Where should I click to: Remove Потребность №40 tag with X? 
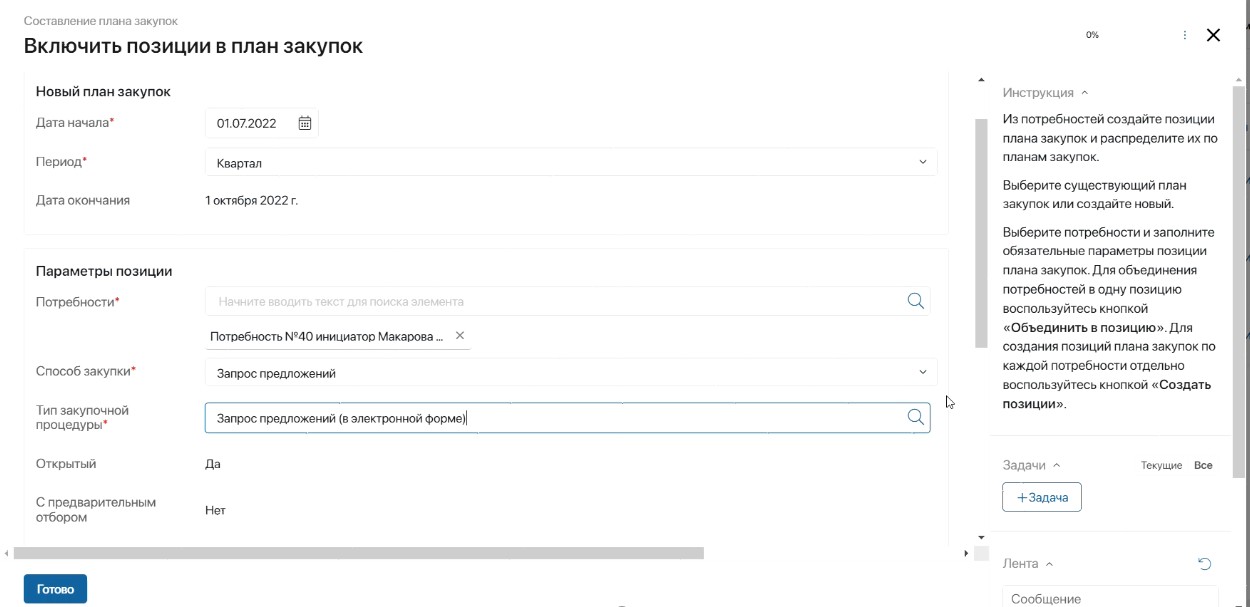point(460,337)
